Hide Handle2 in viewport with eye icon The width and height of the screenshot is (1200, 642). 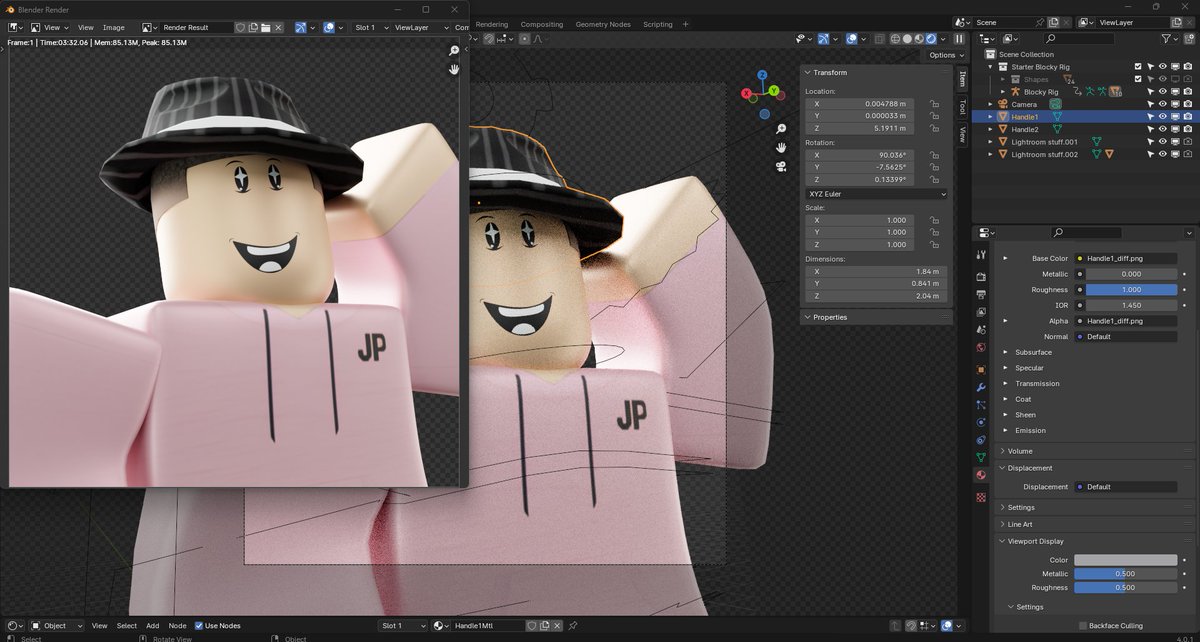pos(1163,129)
